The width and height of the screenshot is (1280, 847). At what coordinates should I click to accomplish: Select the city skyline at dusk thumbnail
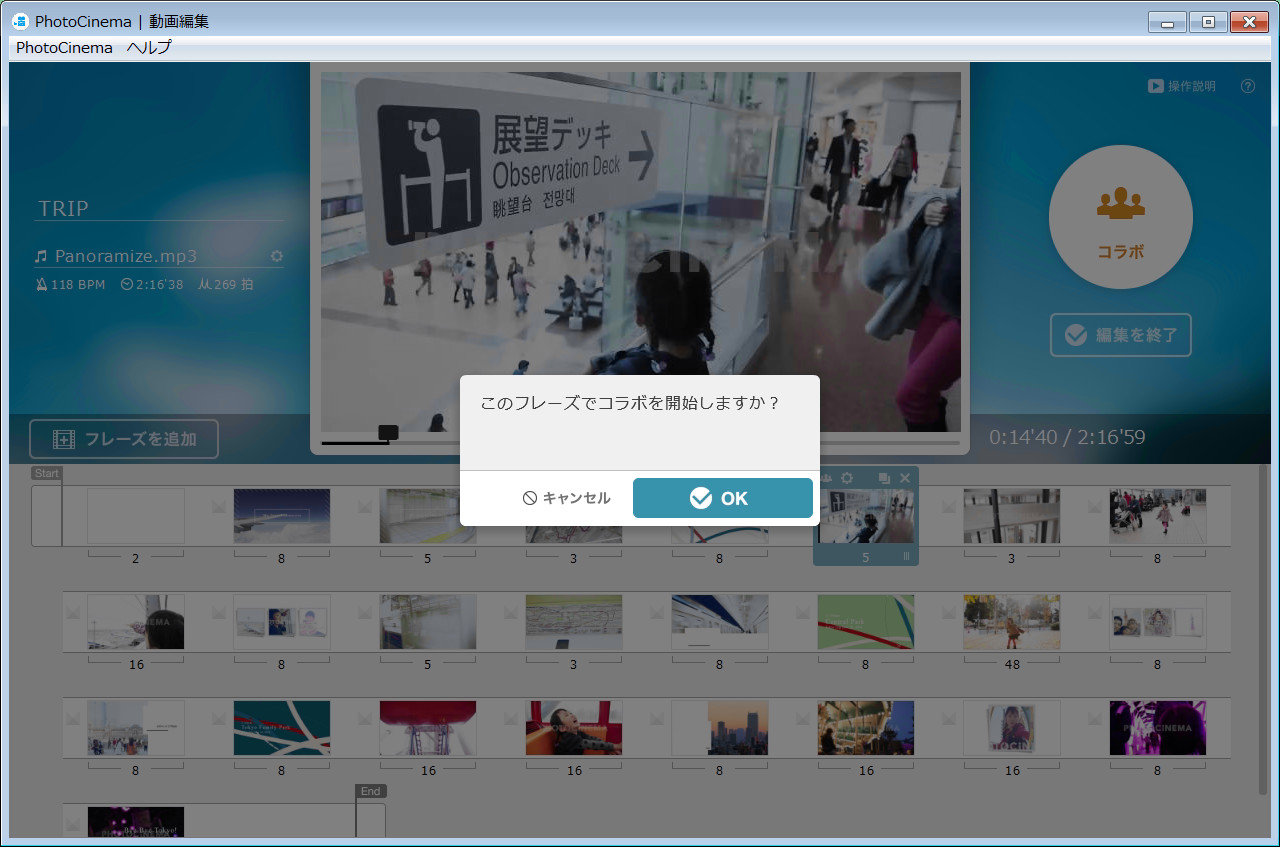720,728
